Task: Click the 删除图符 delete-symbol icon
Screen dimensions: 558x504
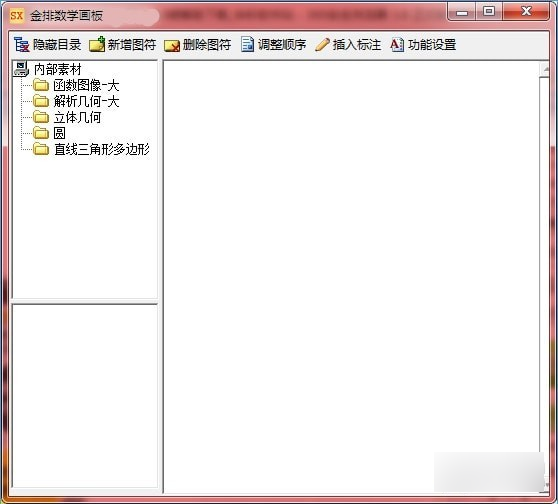Action: tap(172, 46)
